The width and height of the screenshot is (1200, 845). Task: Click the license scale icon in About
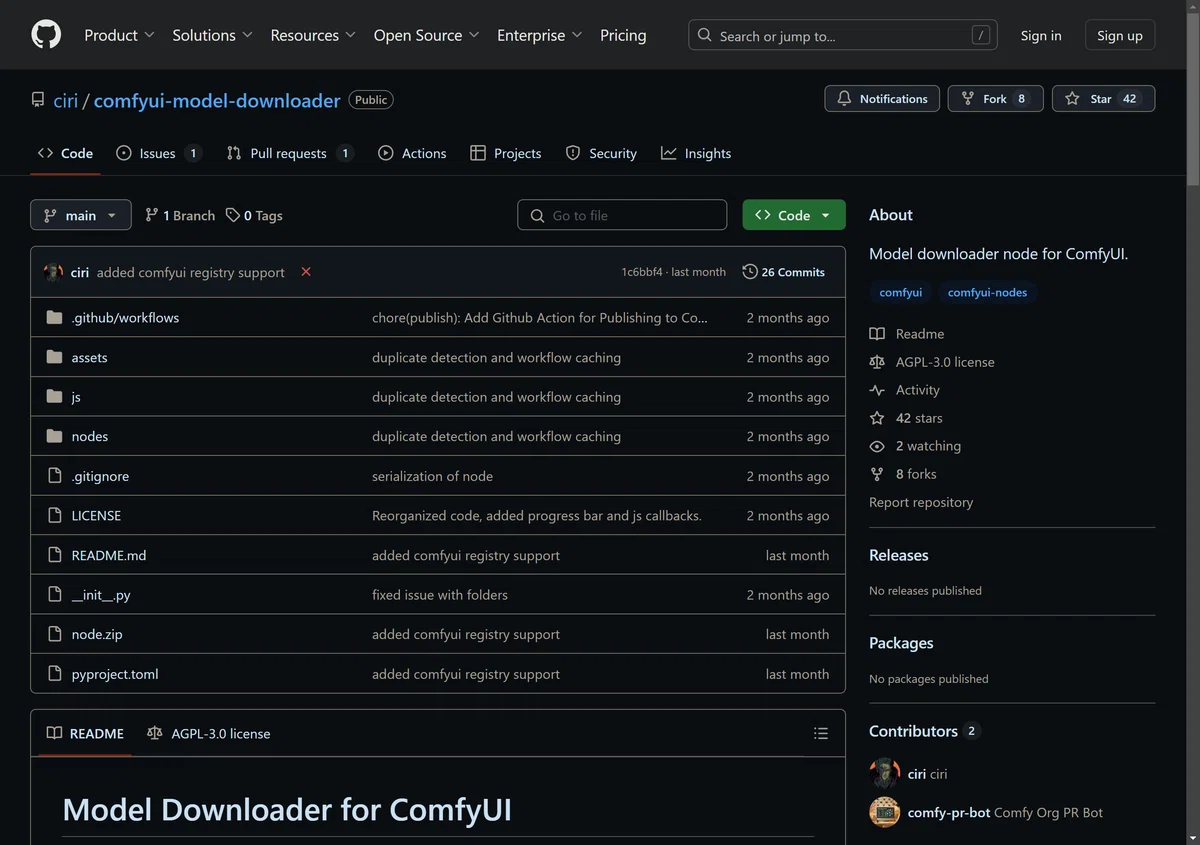pyautogui.click(x=877, y=362)
